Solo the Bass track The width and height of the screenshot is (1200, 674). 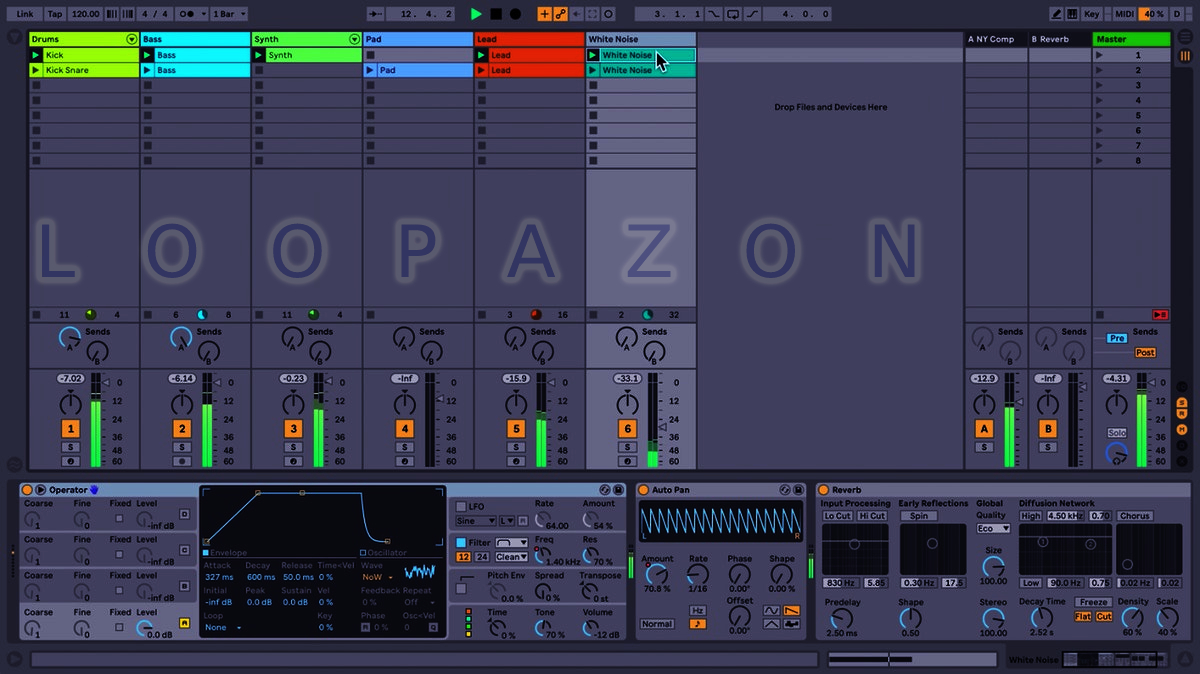(x=182, y=447)
